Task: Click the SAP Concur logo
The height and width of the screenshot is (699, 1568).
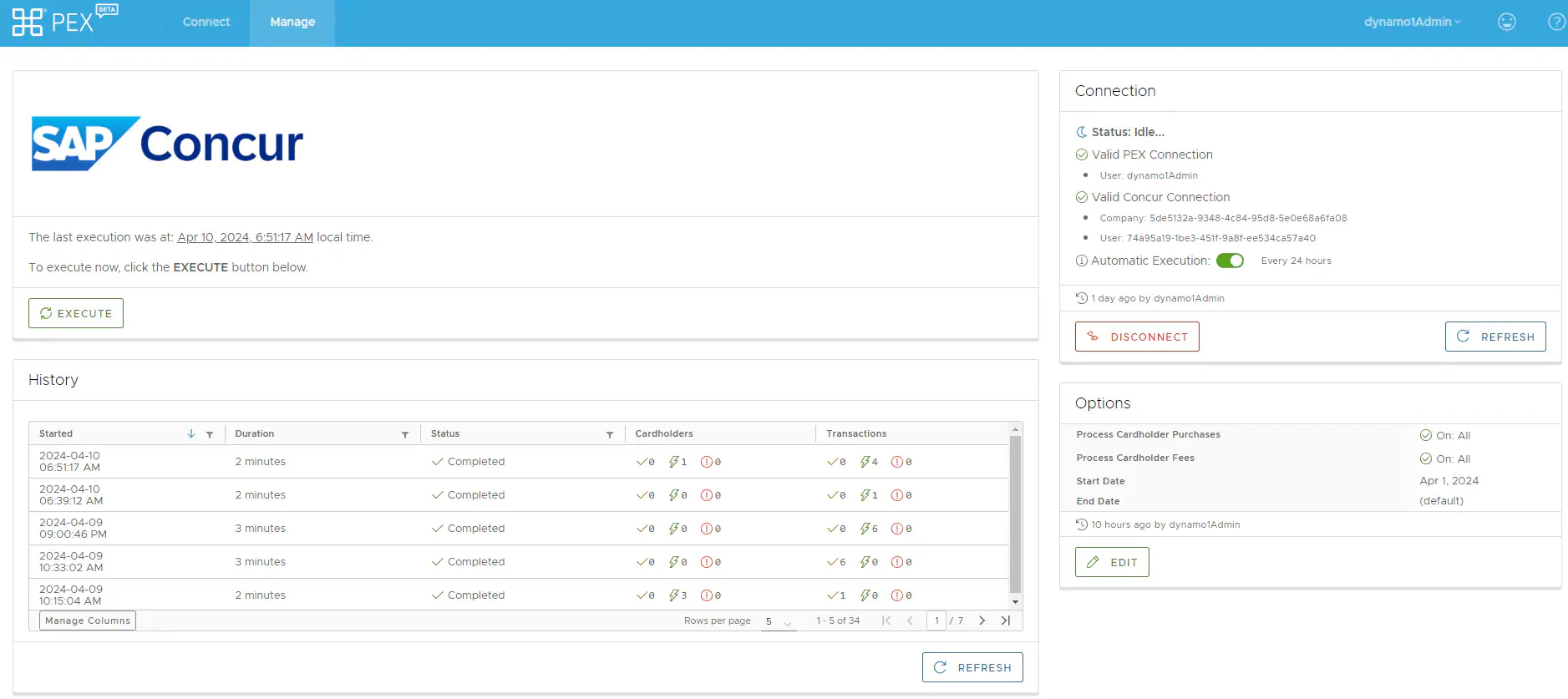Action: [x=167, y=144]
